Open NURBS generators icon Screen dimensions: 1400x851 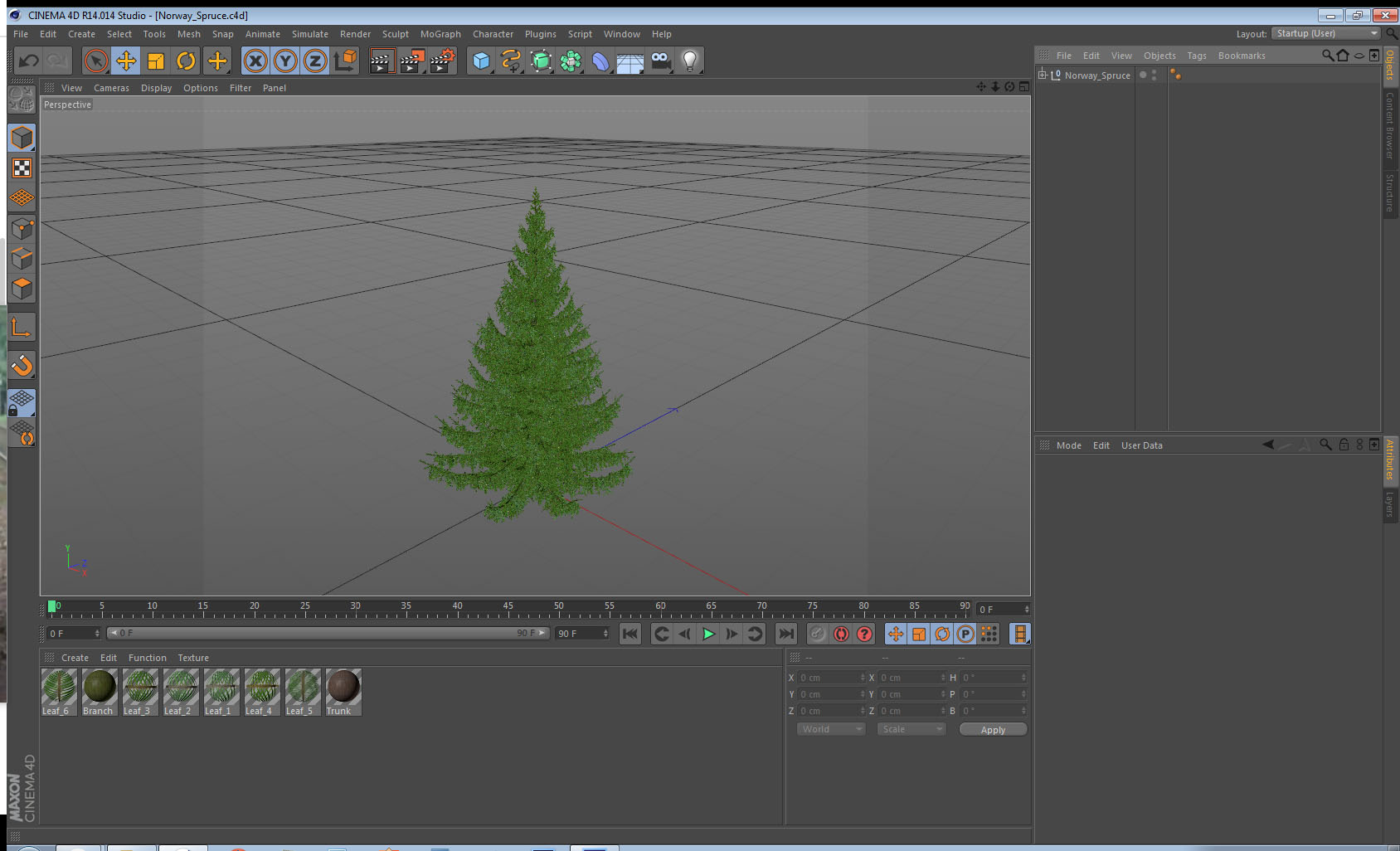click(541, 61)
